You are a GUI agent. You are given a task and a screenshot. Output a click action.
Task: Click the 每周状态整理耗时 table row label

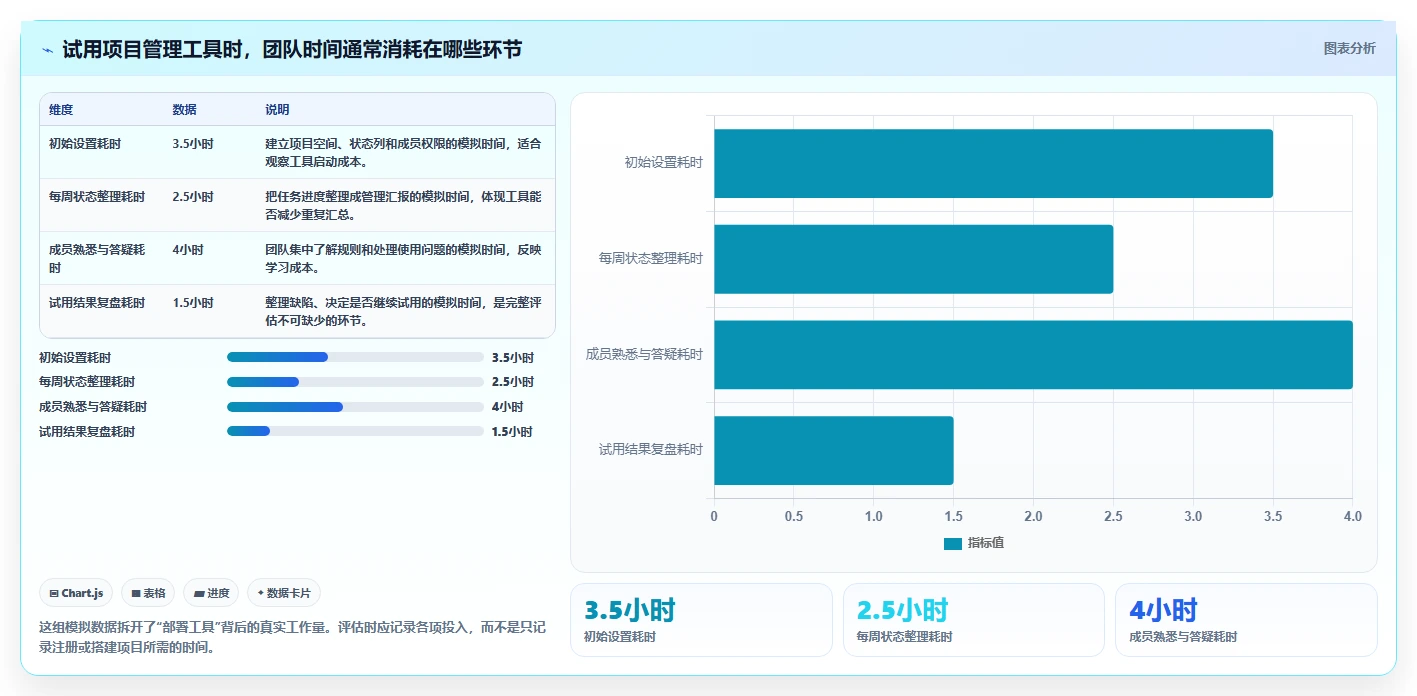coord(97,197)
